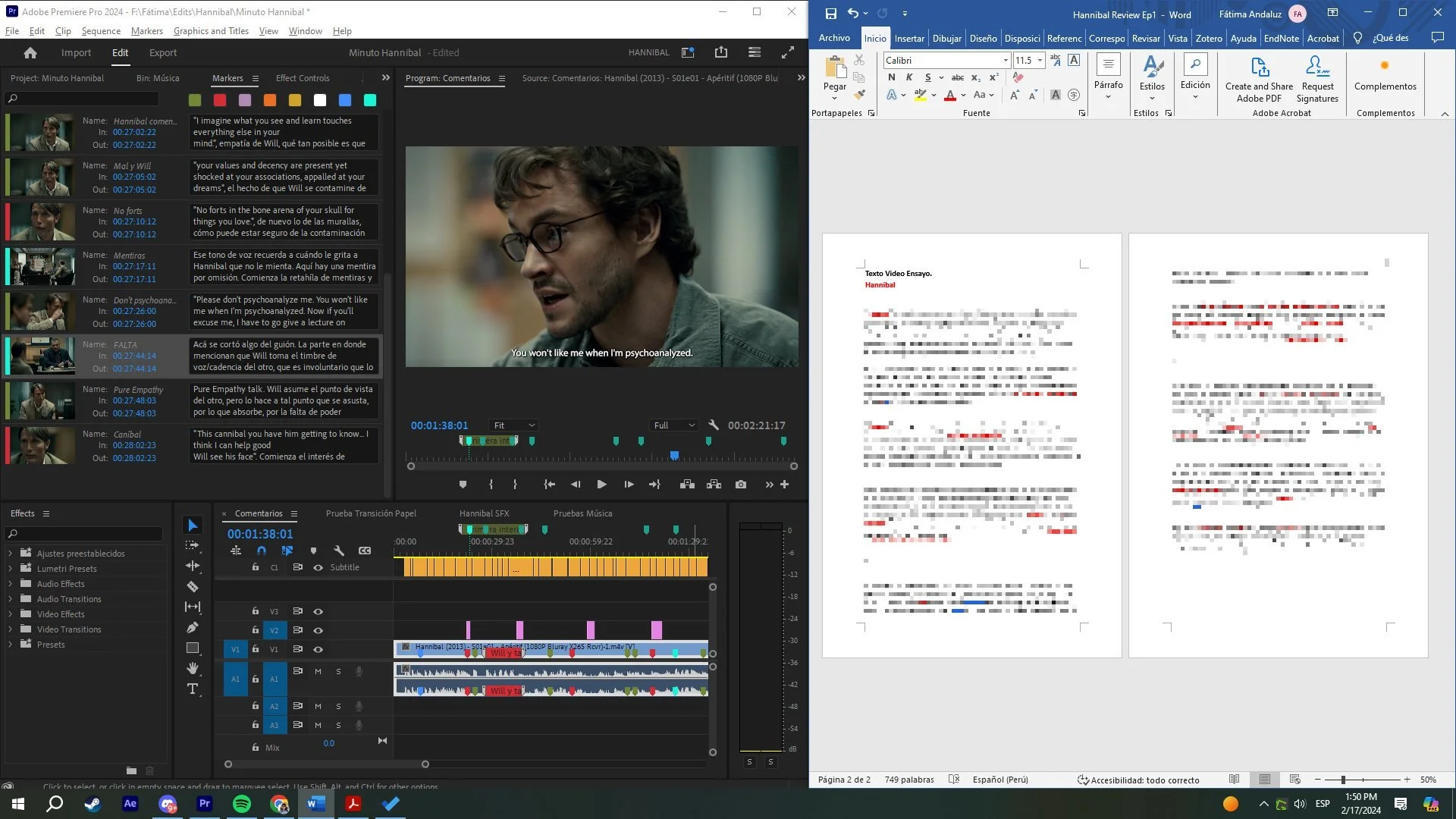Open Program monitor wrench settings
Image resolution: width=1456 pixels, height=819 pixels.
(x=713, y=425)
